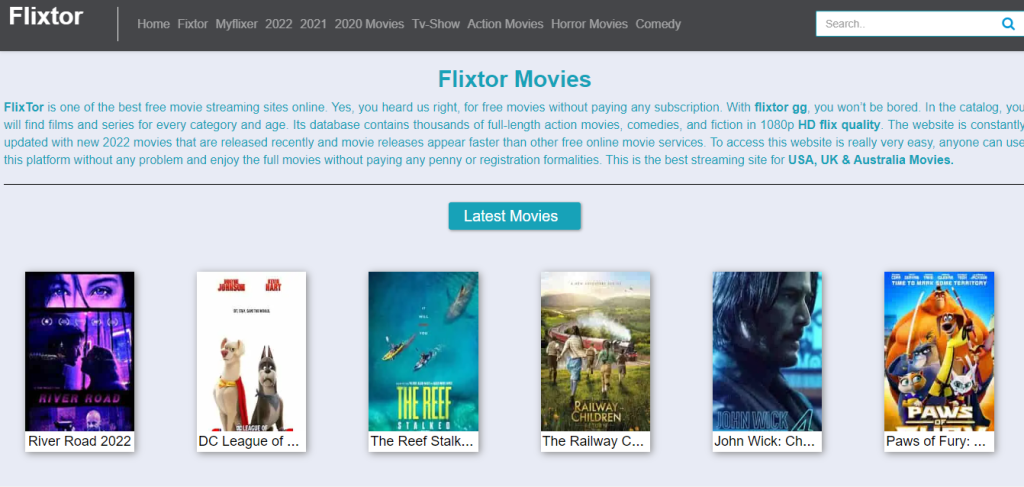Browse the Tv-Show category
Viewport: 1024px width, 487px height.
click(436, 24)
